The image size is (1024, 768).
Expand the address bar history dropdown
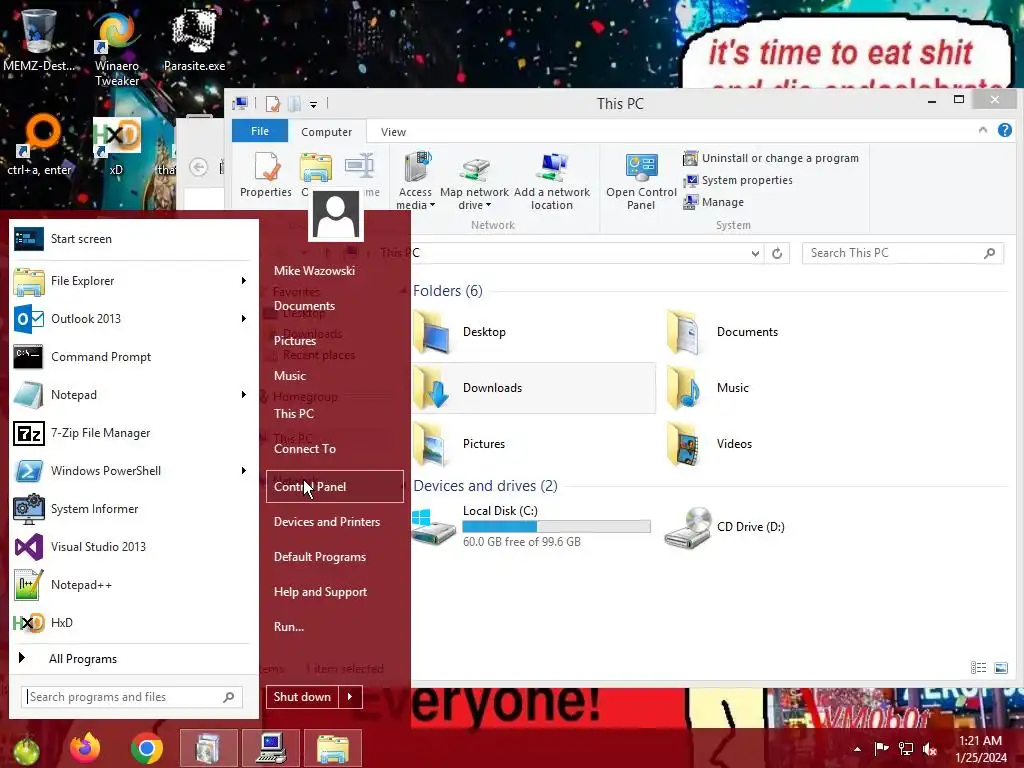(x=755, y=253)
